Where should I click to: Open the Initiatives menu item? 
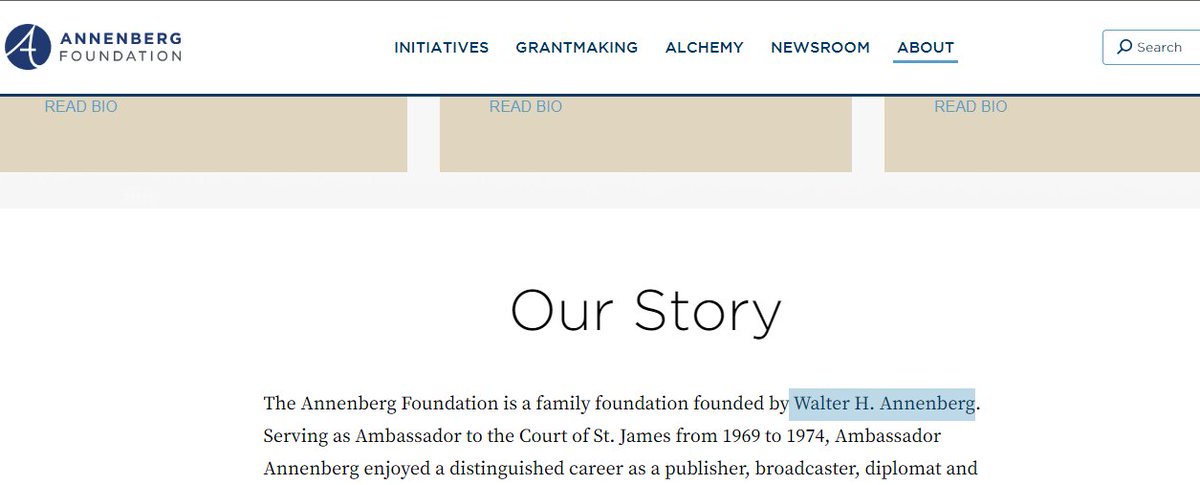(441, 47)
